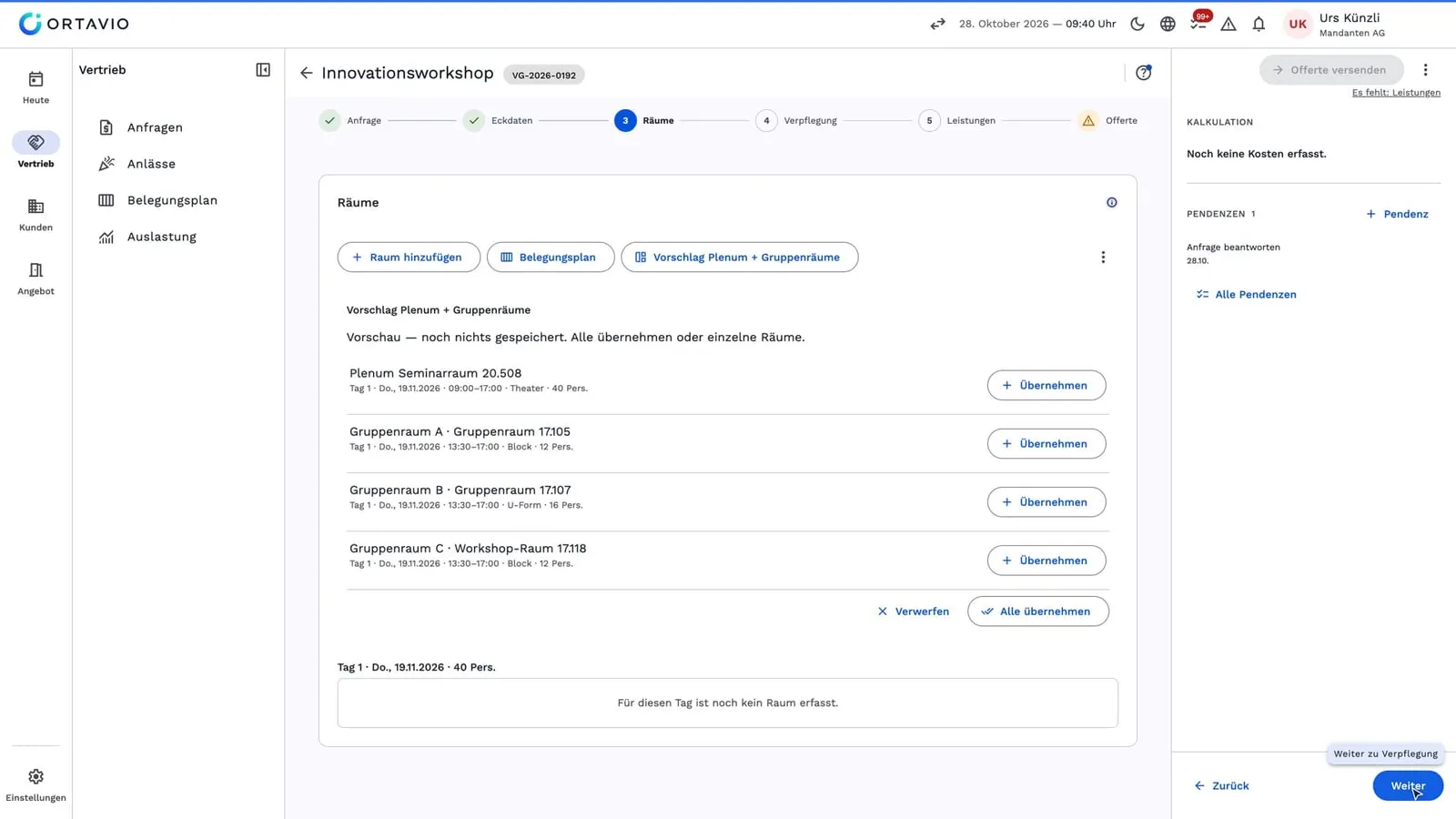Click Vorschlag Plenum + Gruppenräume button
The height and width of the screenshot is (819, 1456).
pyautogui.click(x=739, y=258)
